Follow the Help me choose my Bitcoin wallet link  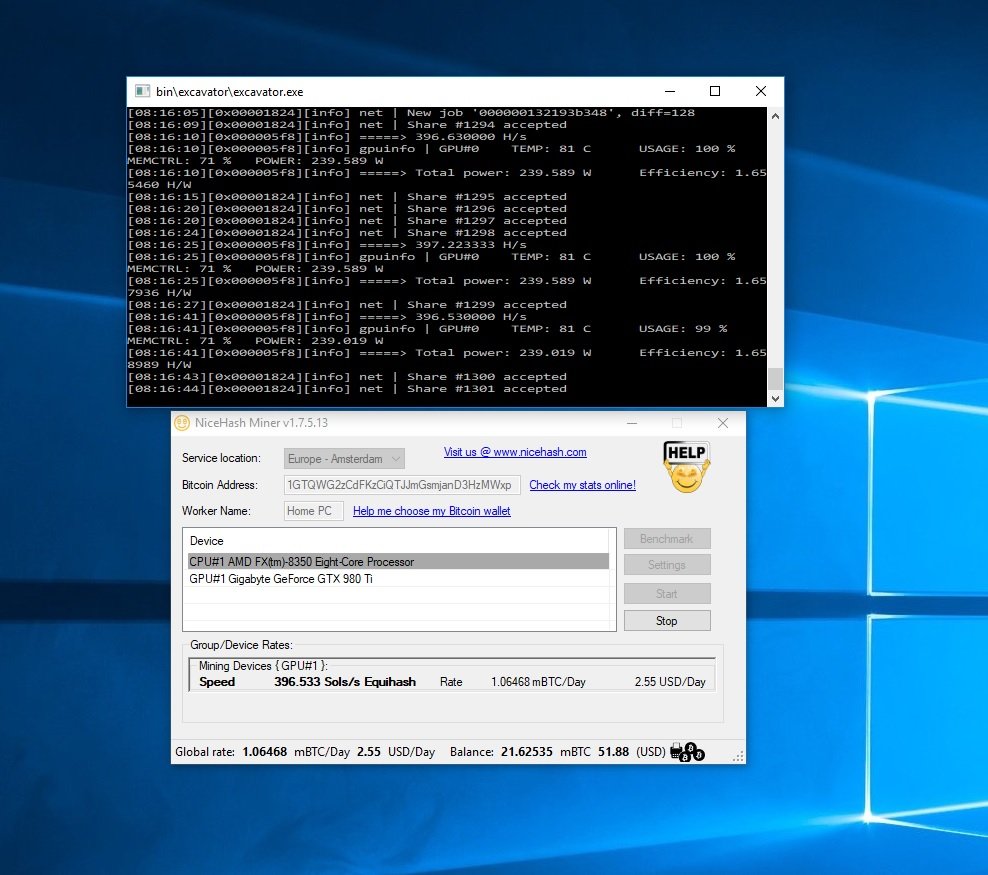click(x=432, y=511)
